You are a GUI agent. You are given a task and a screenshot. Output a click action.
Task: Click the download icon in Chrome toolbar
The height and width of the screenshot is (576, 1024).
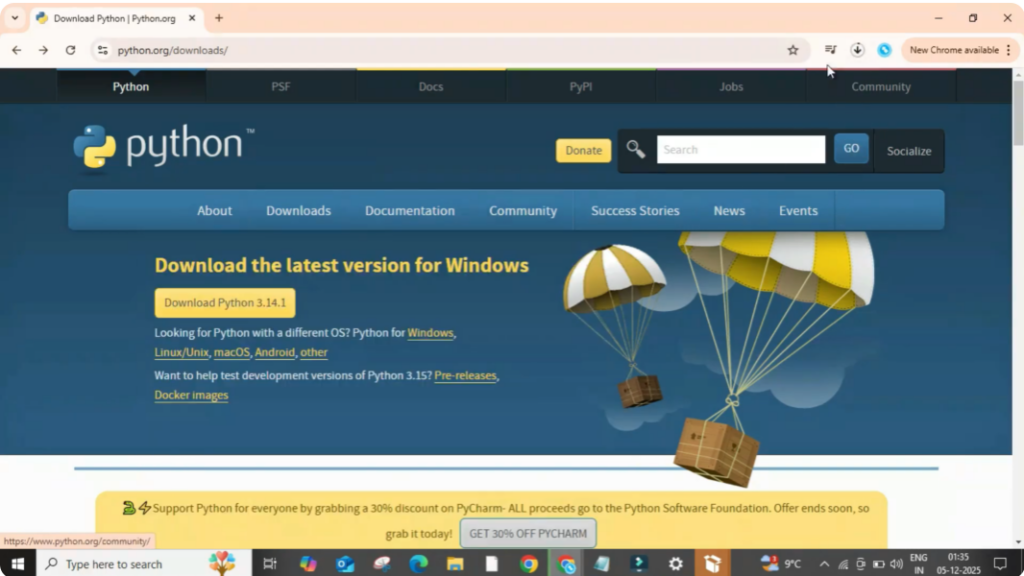(857, 49)
